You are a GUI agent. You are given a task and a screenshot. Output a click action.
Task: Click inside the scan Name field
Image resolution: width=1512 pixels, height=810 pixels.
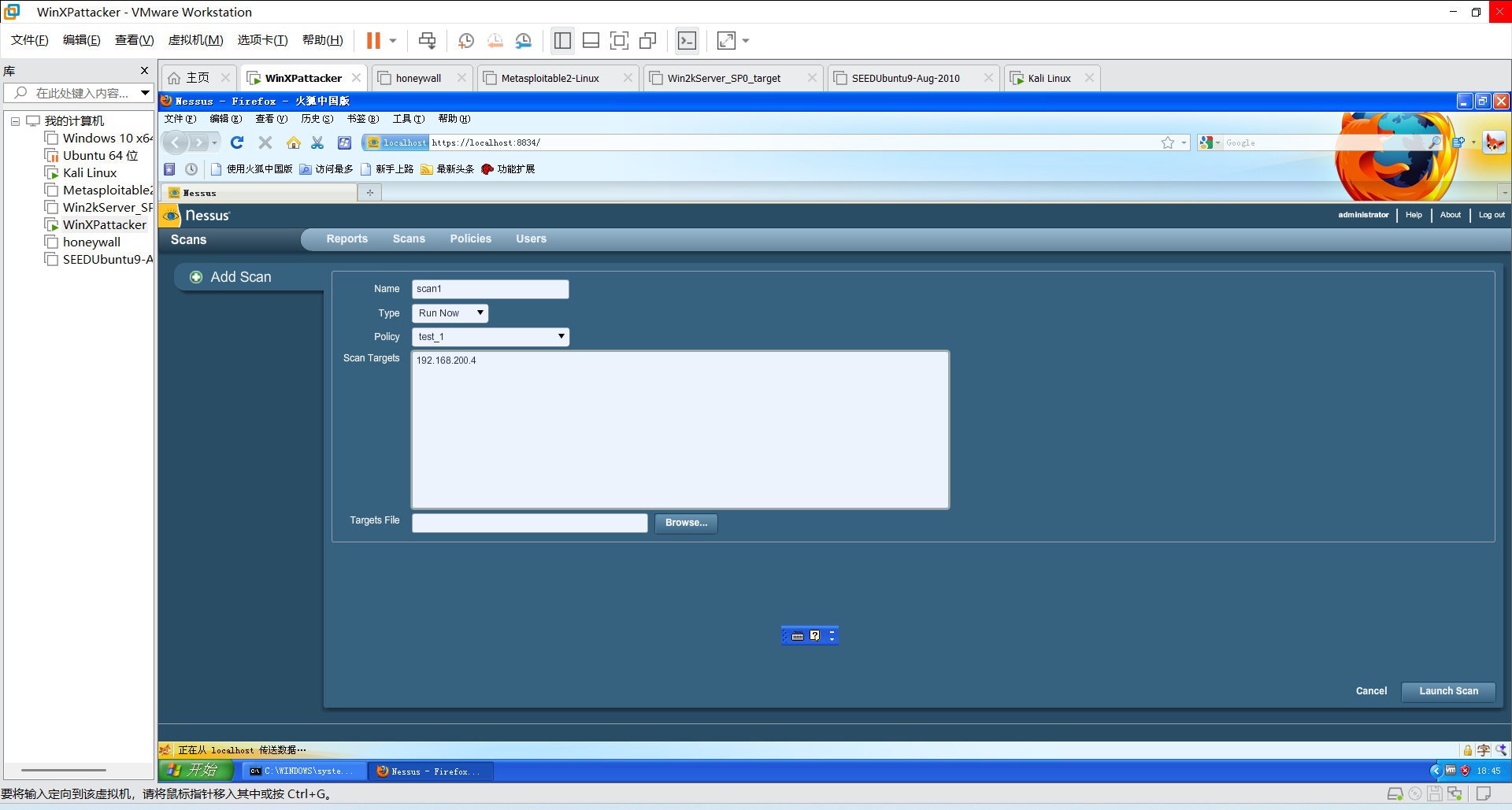[490, 289]
